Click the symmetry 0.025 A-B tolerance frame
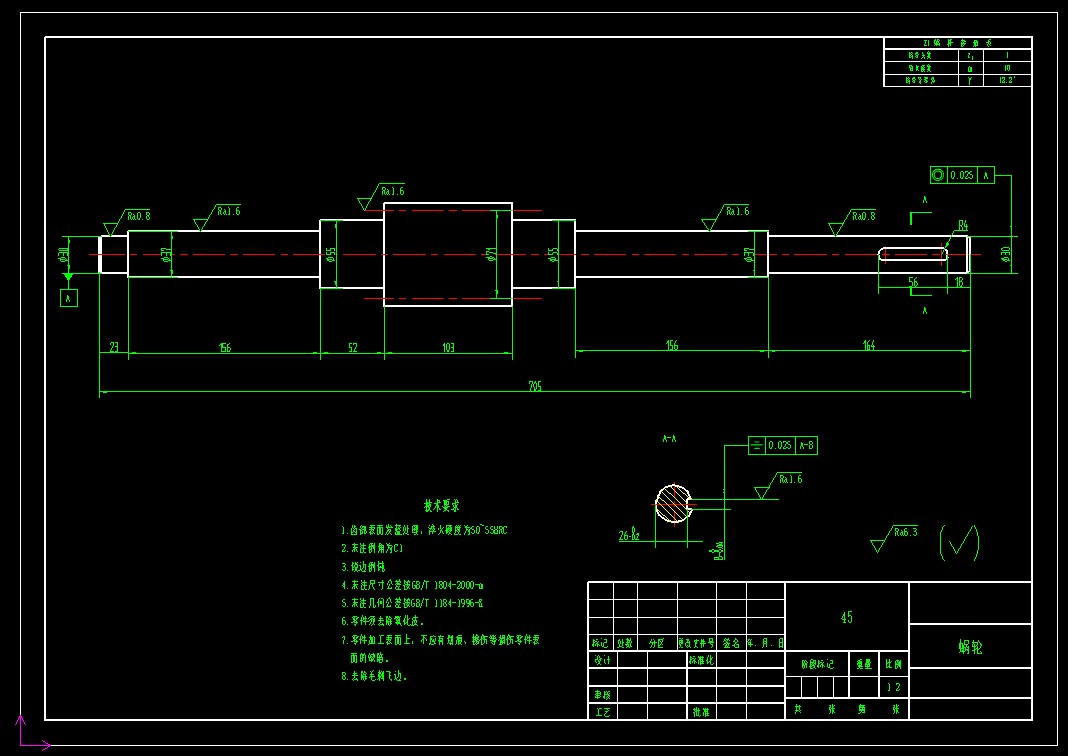Screen dimensions: 1068x756 (x=783, y=445)
